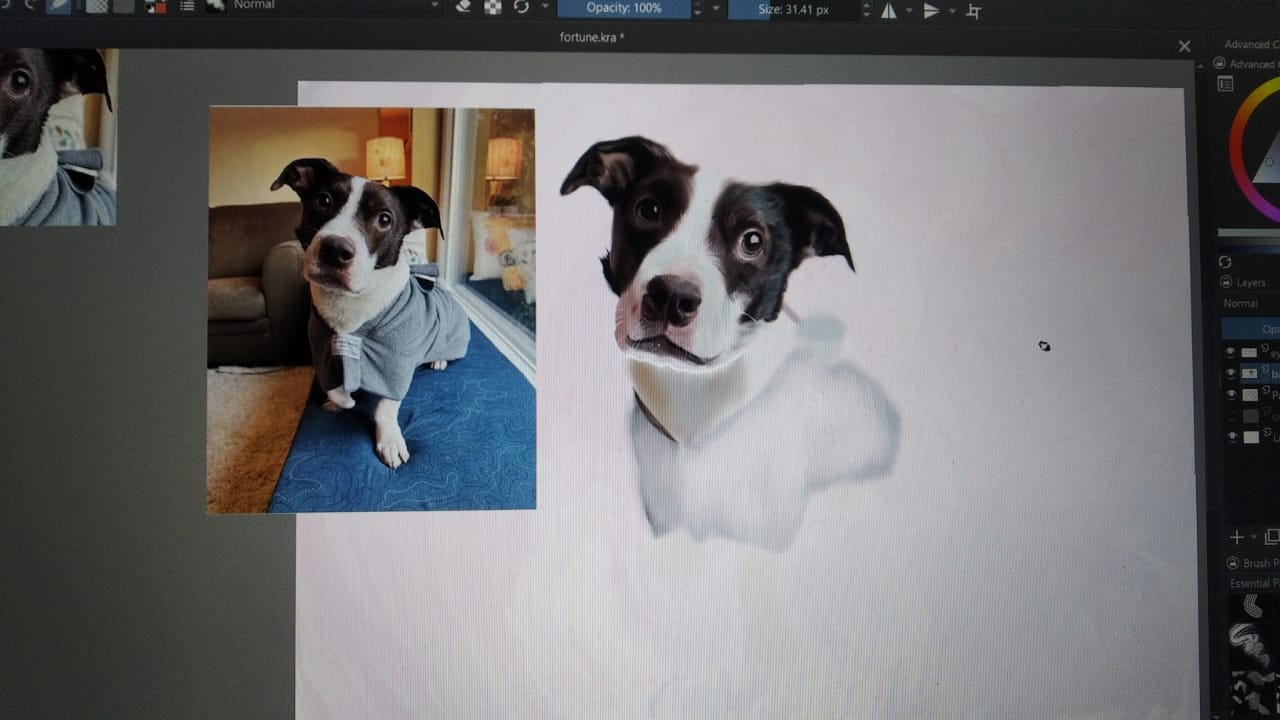Reload original brush preset icon
The width and height of the screenshot is (1280, 720).
click(x=521, y=6)
